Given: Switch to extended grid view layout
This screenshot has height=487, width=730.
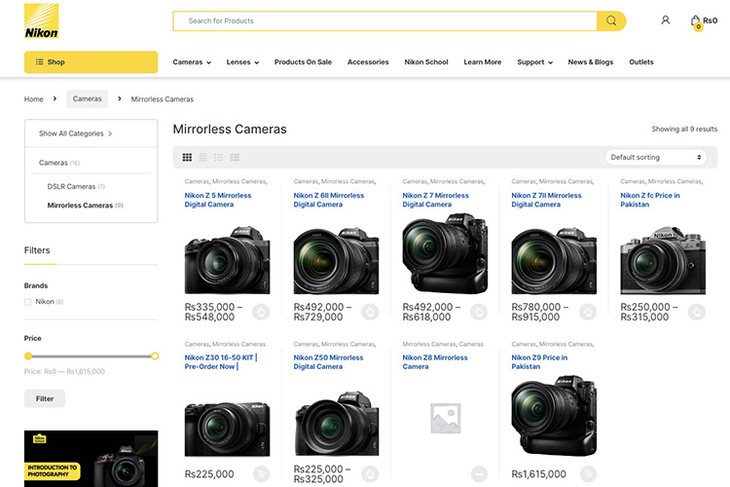Looking at the screenshot, I should click(x=235, y=157).
